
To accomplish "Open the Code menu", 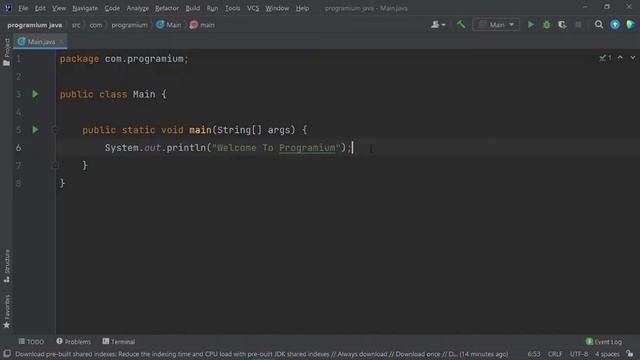I will click(112, 8).
